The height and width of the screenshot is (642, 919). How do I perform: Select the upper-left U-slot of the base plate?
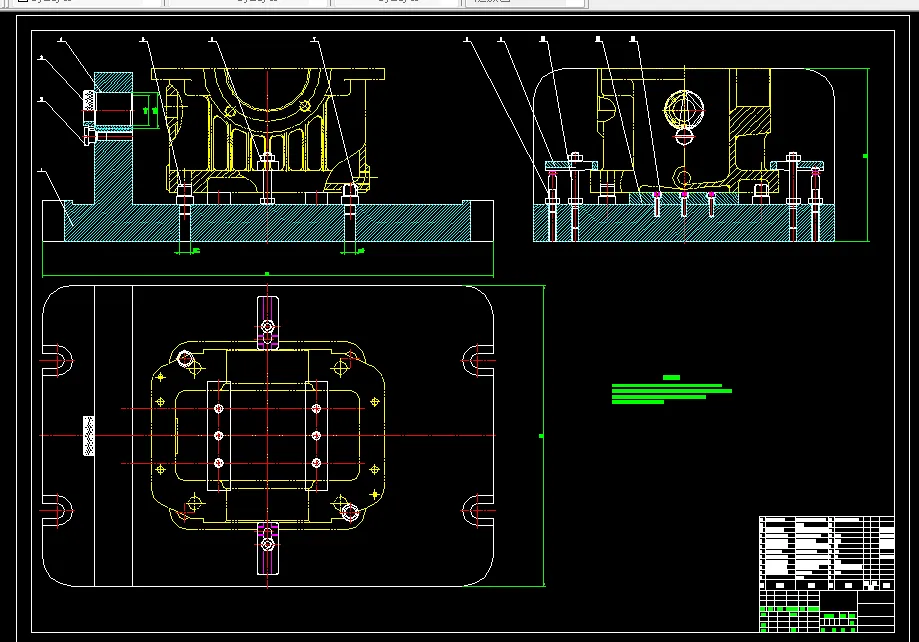(57, 361)
